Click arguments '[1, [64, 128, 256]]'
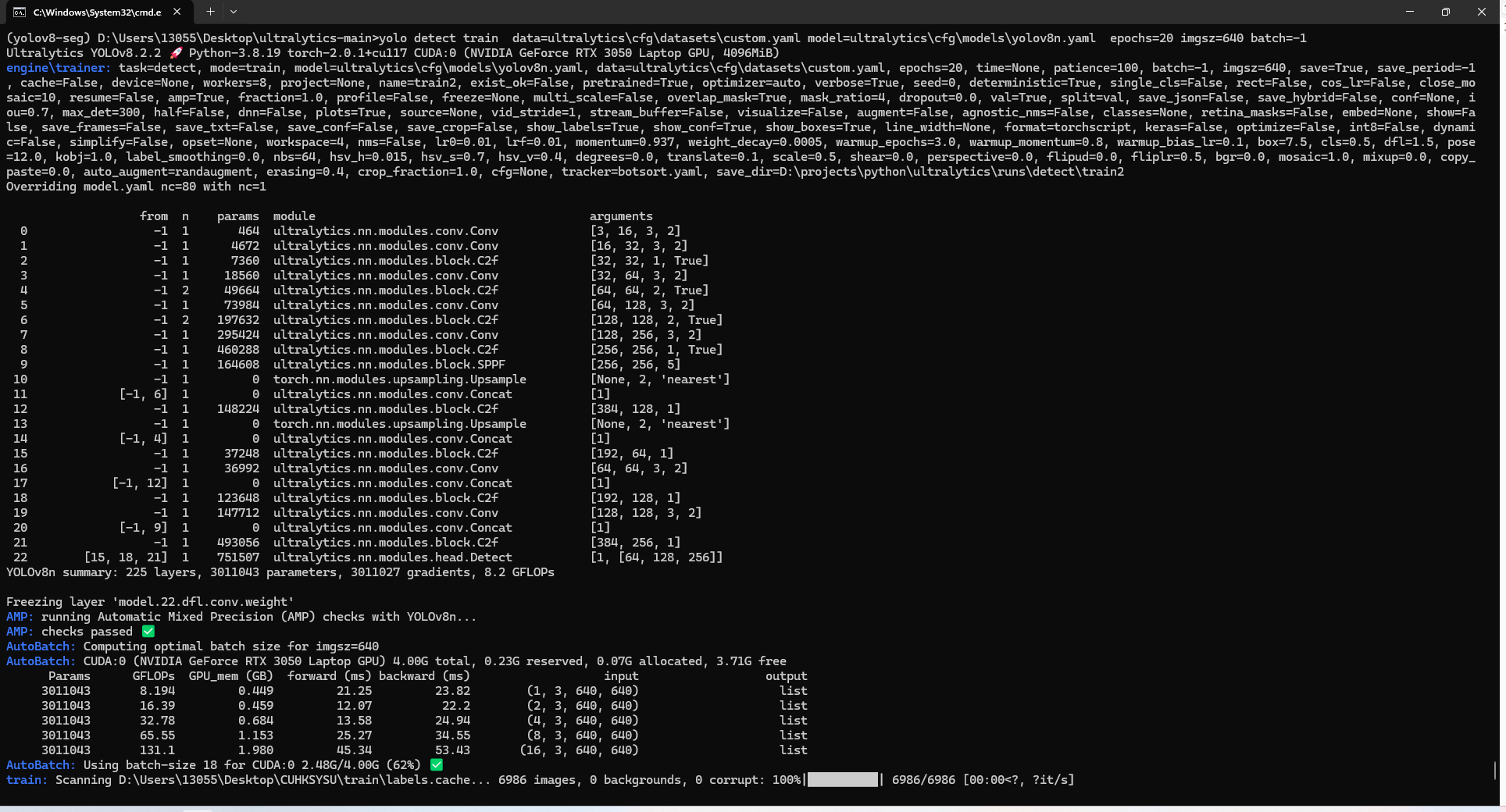This screenshot has height=812, width=1506. 656,557
